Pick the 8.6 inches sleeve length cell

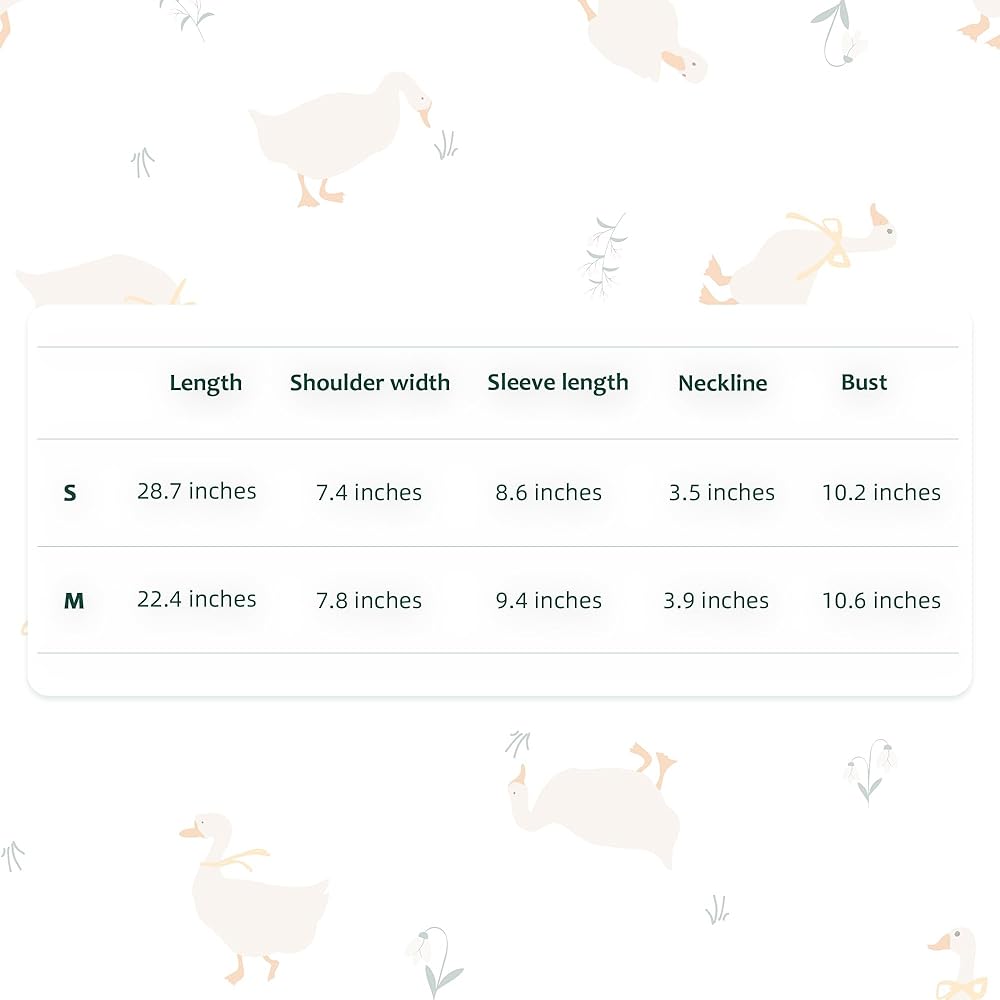549,492
